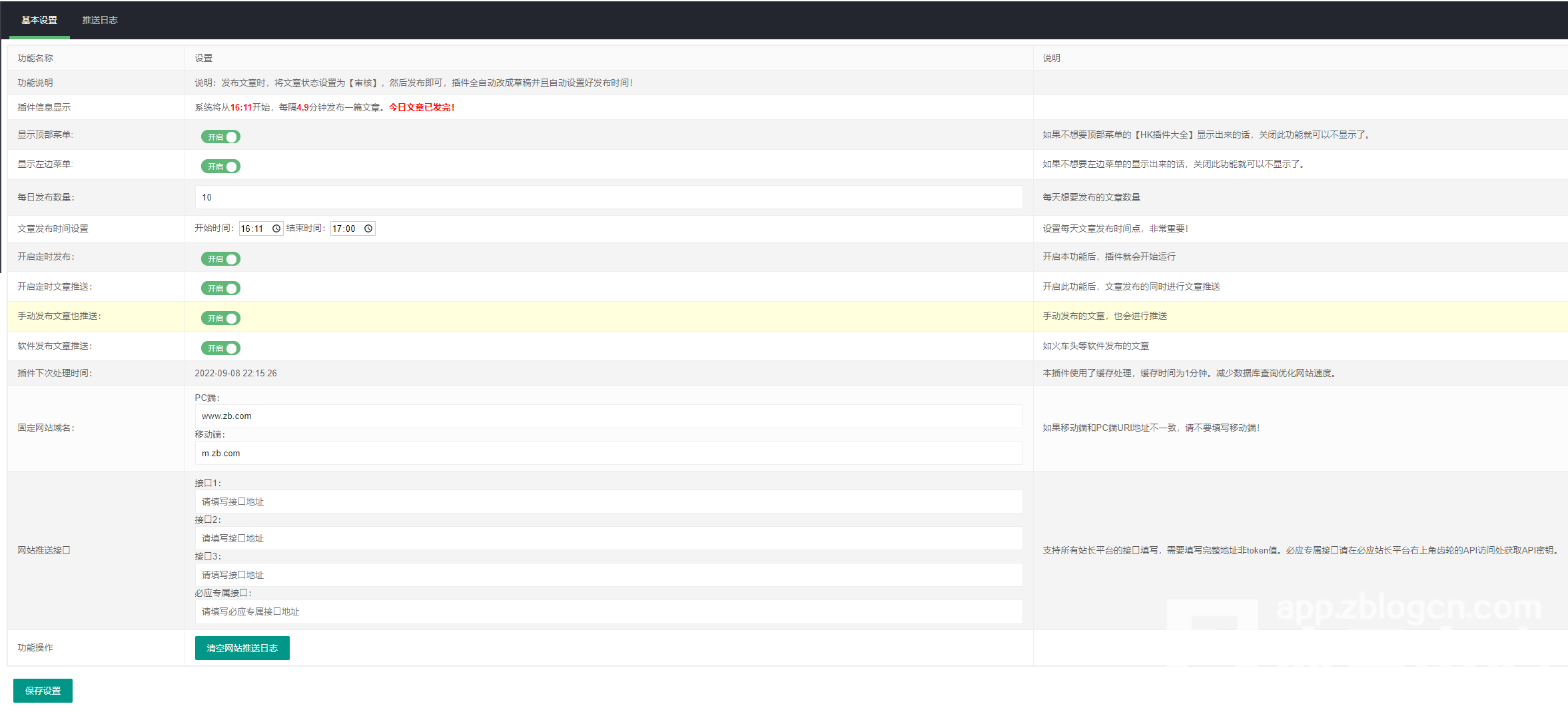Screen dimensions: 1568x724
Task: Click clock icon in end time field
Action: (x=368, y=228)
